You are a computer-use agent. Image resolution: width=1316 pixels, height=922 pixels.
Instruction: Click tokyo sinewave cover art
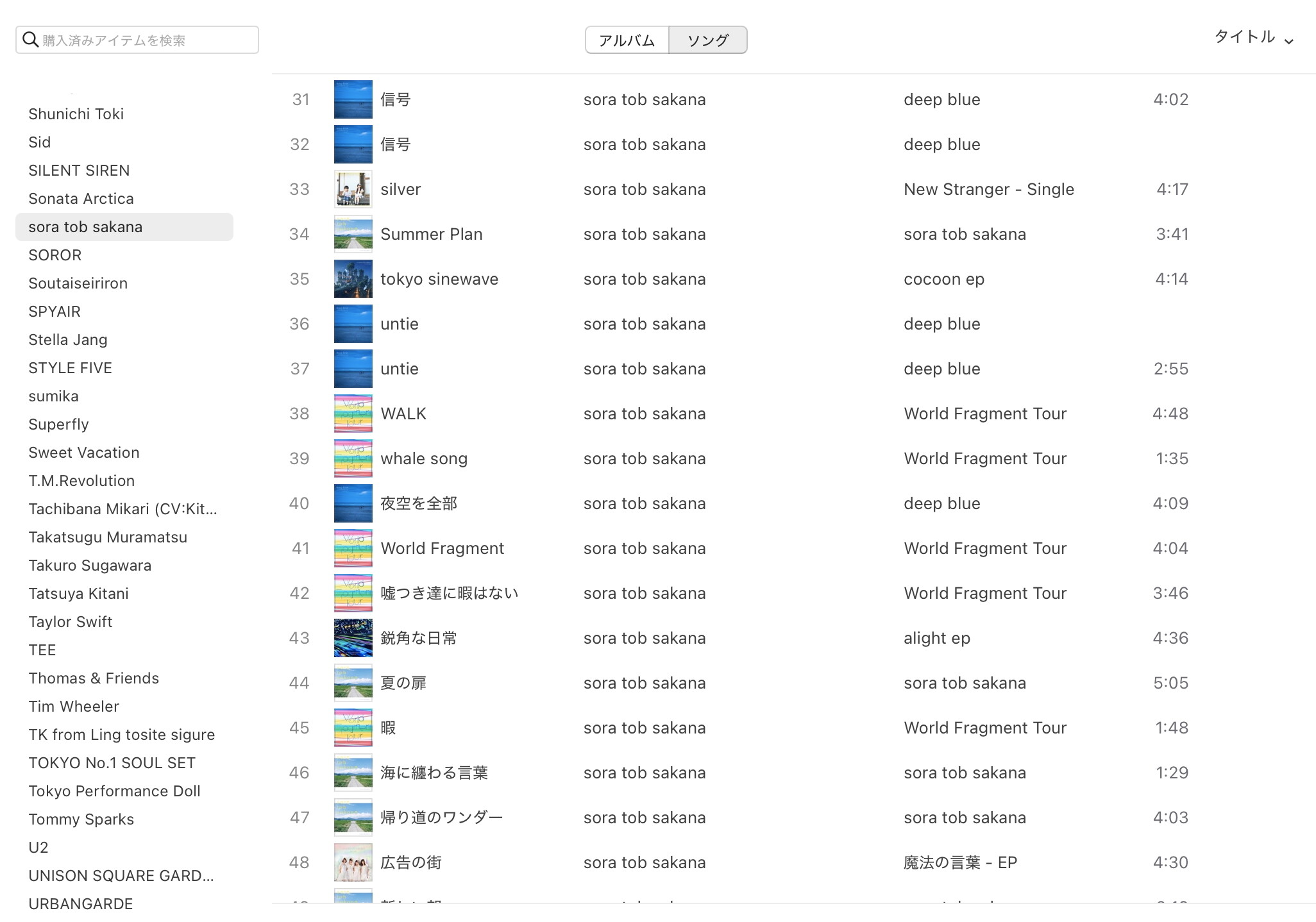click(353, 279)
